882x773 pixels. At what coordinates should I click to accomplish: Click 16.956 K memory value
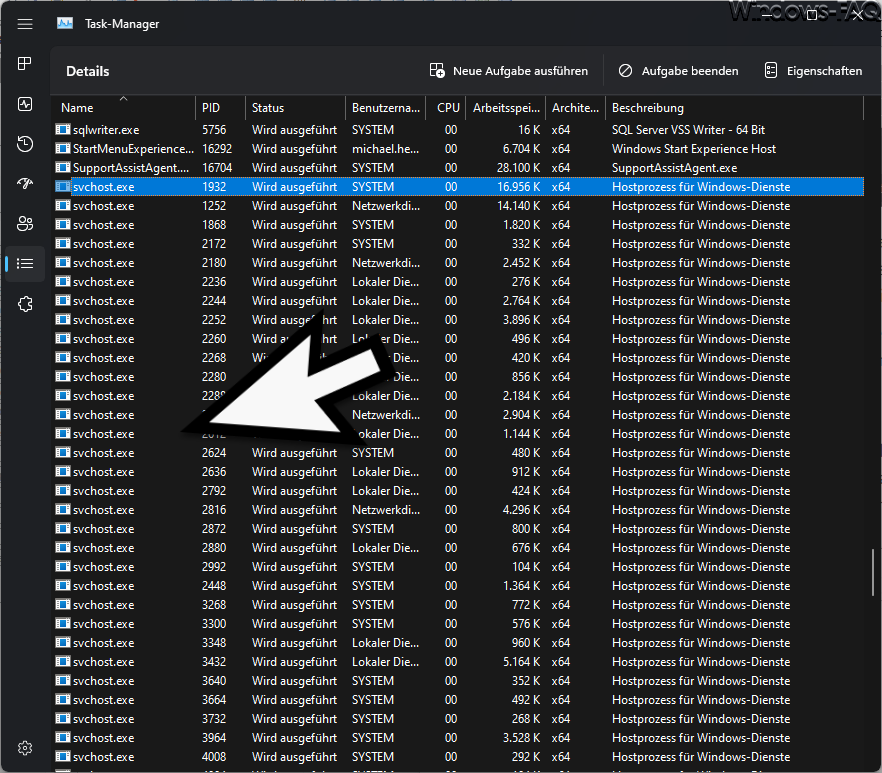[518, 187]
